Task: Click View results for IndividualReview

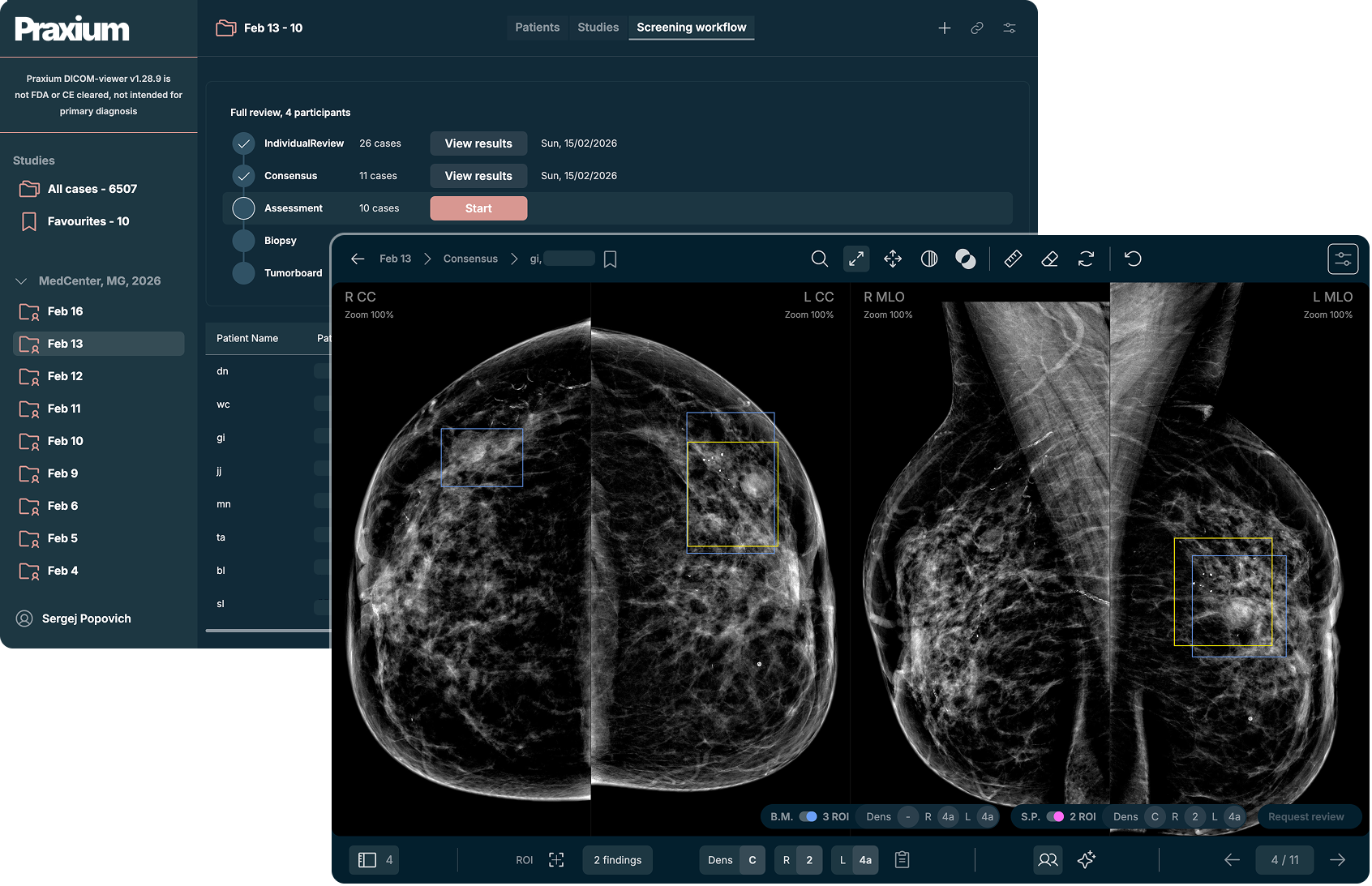Action: pyautogui.click(x=478, y=143)
